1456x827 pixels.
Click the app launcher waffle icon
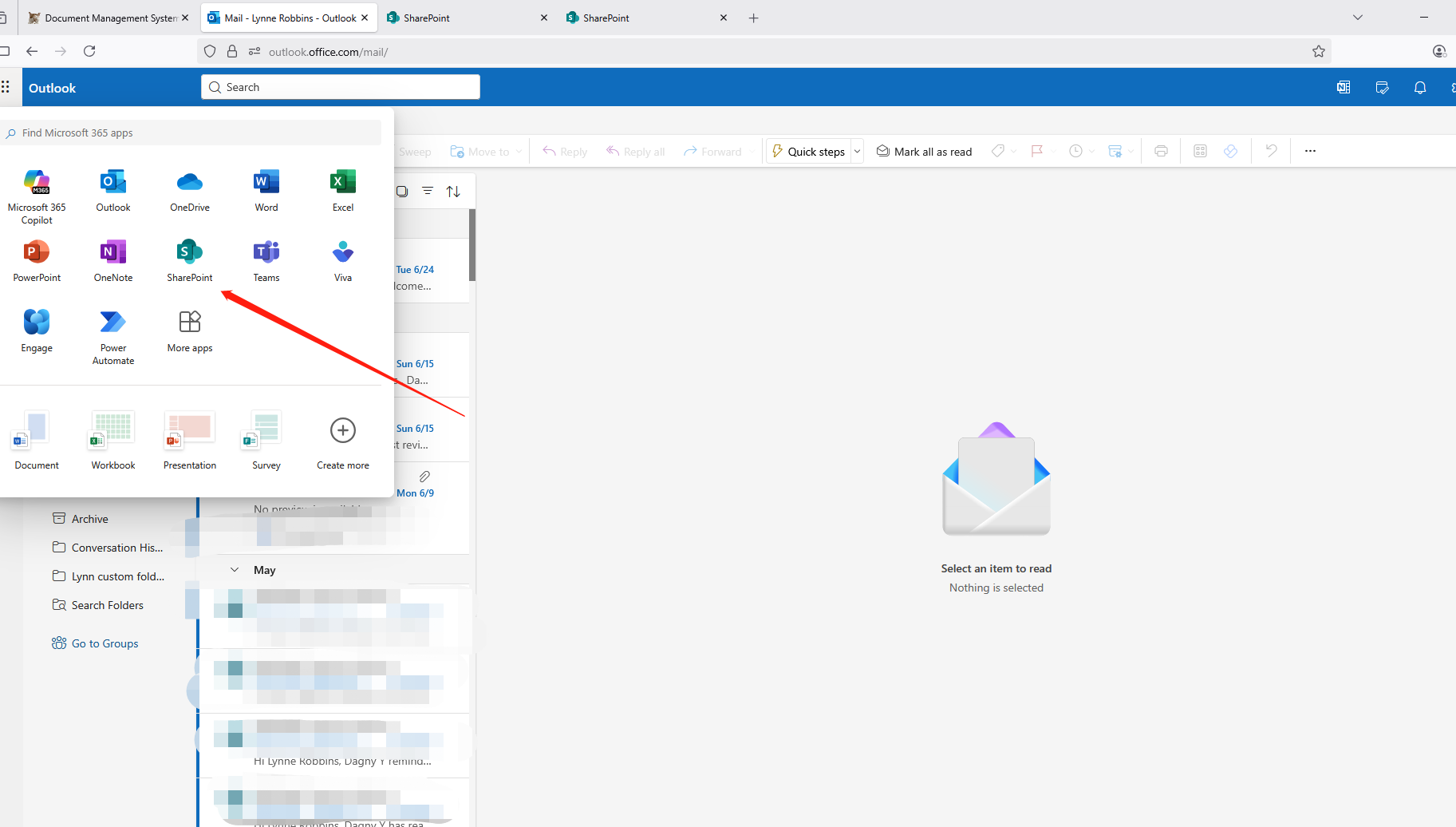[x=6, y=87]
